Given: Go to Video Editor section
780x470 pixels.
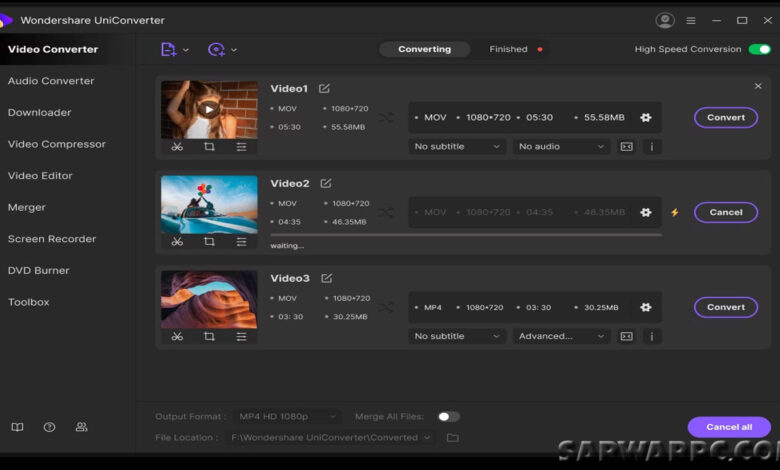Looking at the screenshot, I should 40,176.
